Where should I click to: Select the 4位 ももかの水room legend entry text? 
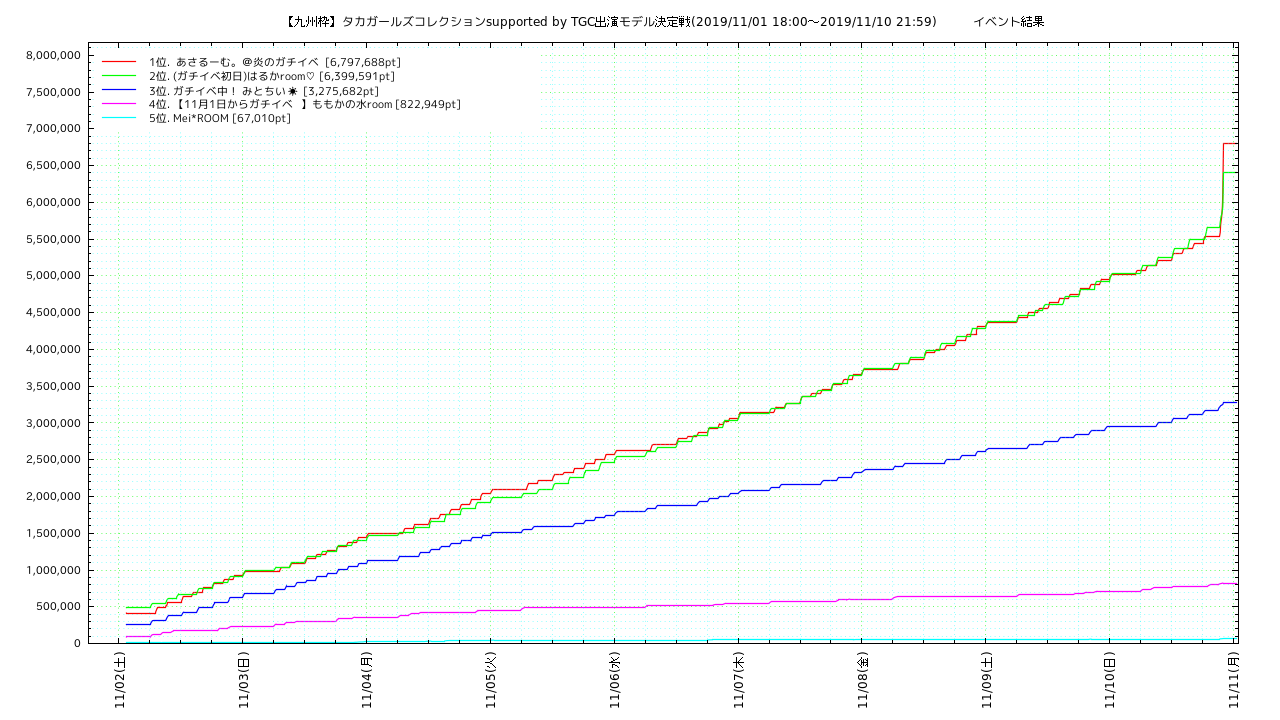pos(304,104)
